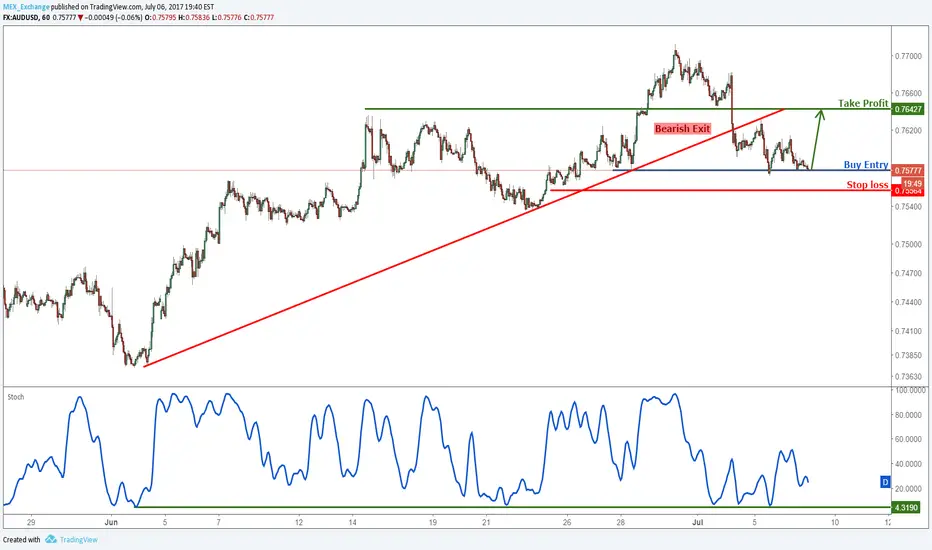This screenshot has width=932, height=550.
Task: Click the 0.75000 price axis label
Action: 908,244
